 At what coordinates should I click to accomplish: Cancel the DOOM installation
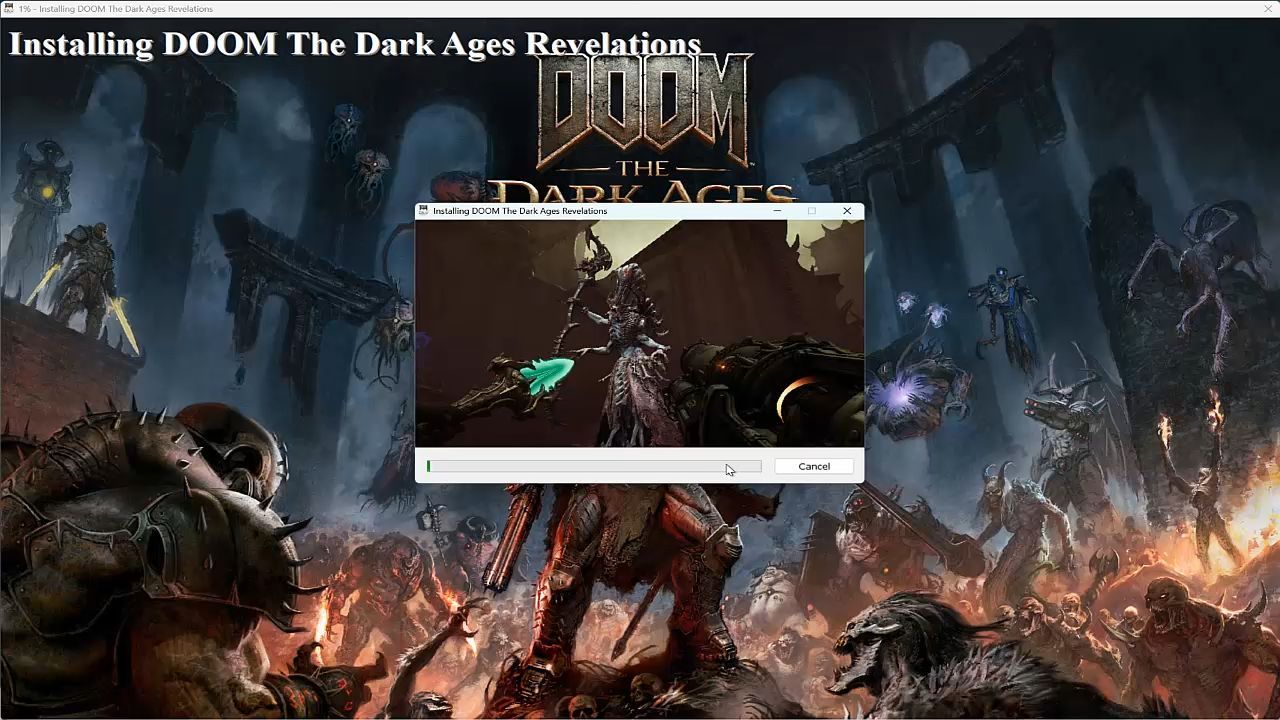click(814, 466)
